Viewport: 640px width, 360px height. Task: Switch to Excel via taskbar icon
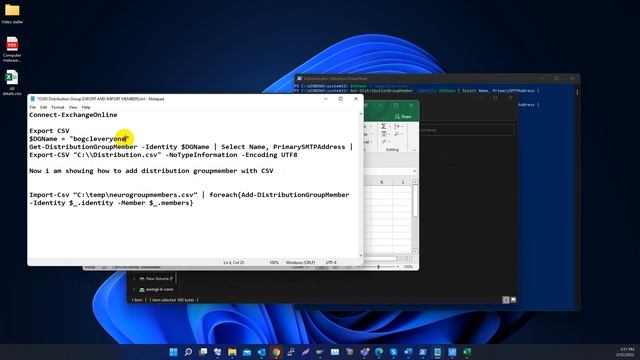[467, 352]
